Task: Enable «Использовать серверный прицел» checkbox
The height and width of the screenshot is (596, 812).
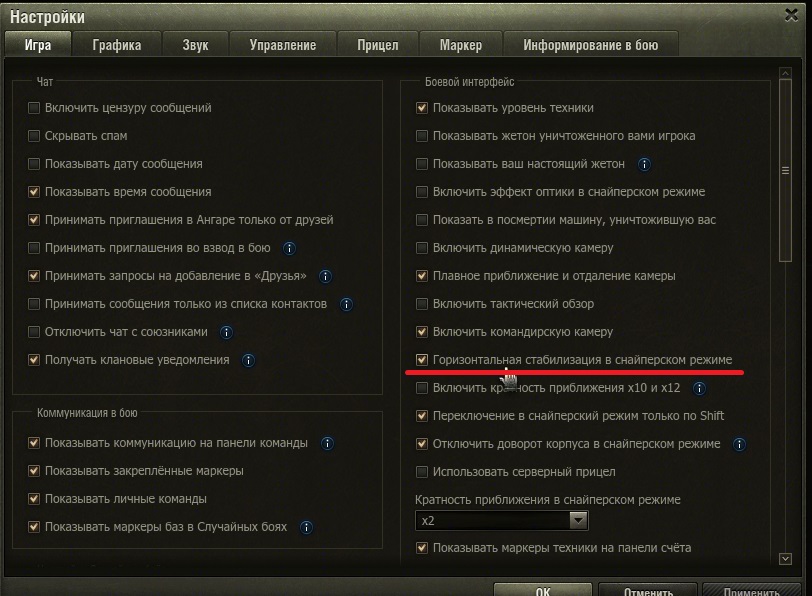Action: (422, 472)
